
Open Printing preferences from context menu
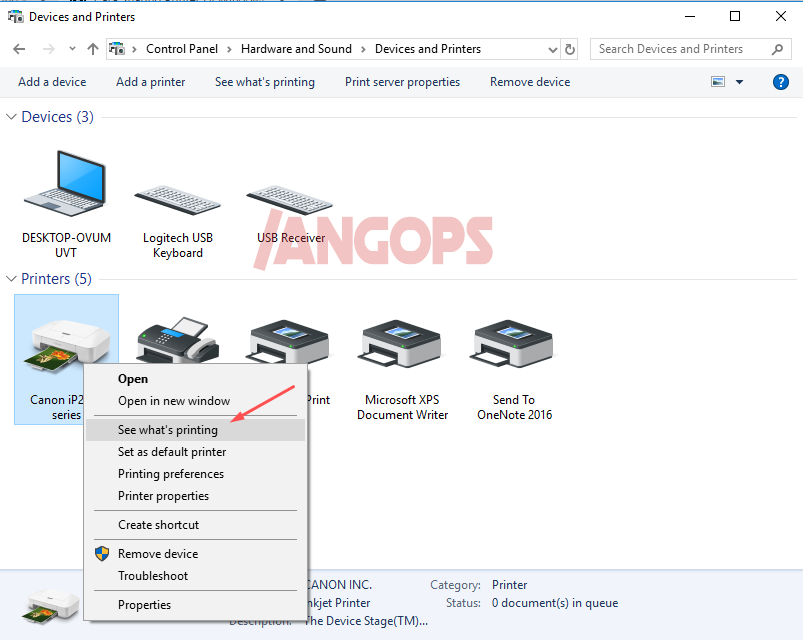196,474
